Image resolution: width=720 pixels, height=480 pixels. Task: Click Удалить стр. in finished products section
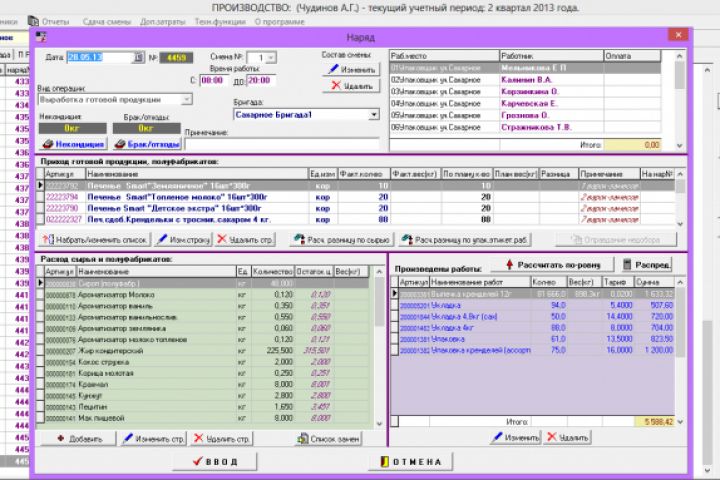(246, 240)
